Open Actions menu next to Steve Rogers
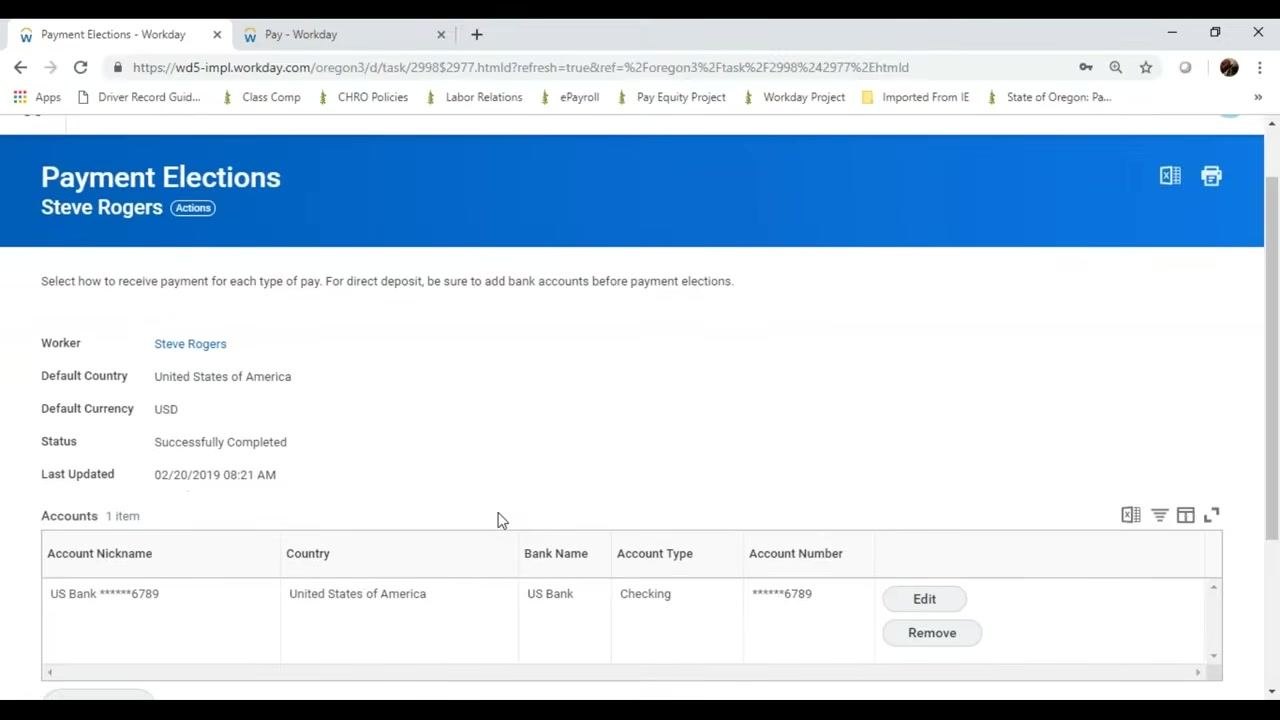1280x720 pixels. (193, 208)
